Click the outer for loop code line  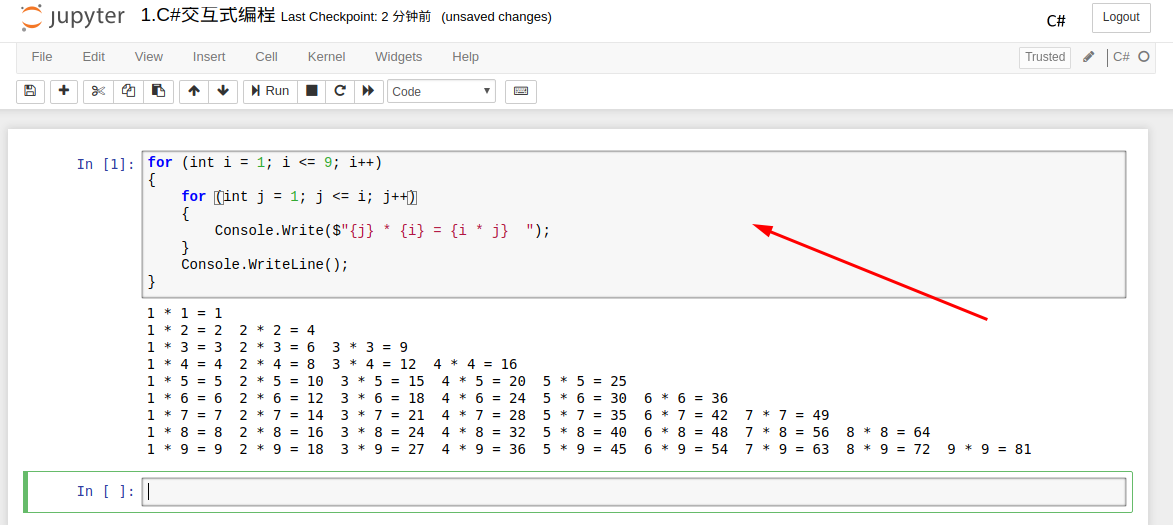coord(265,162)
